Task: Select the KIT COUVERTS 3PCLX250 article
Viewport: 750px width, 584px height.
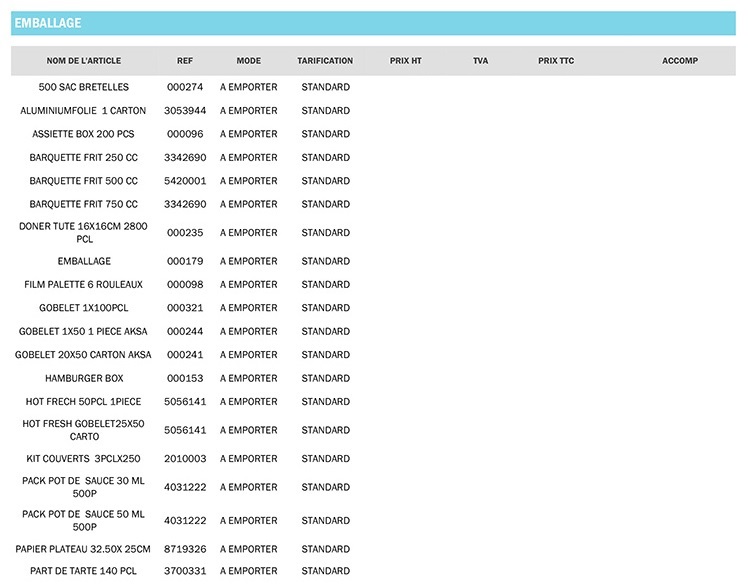Action: (83, 459)
